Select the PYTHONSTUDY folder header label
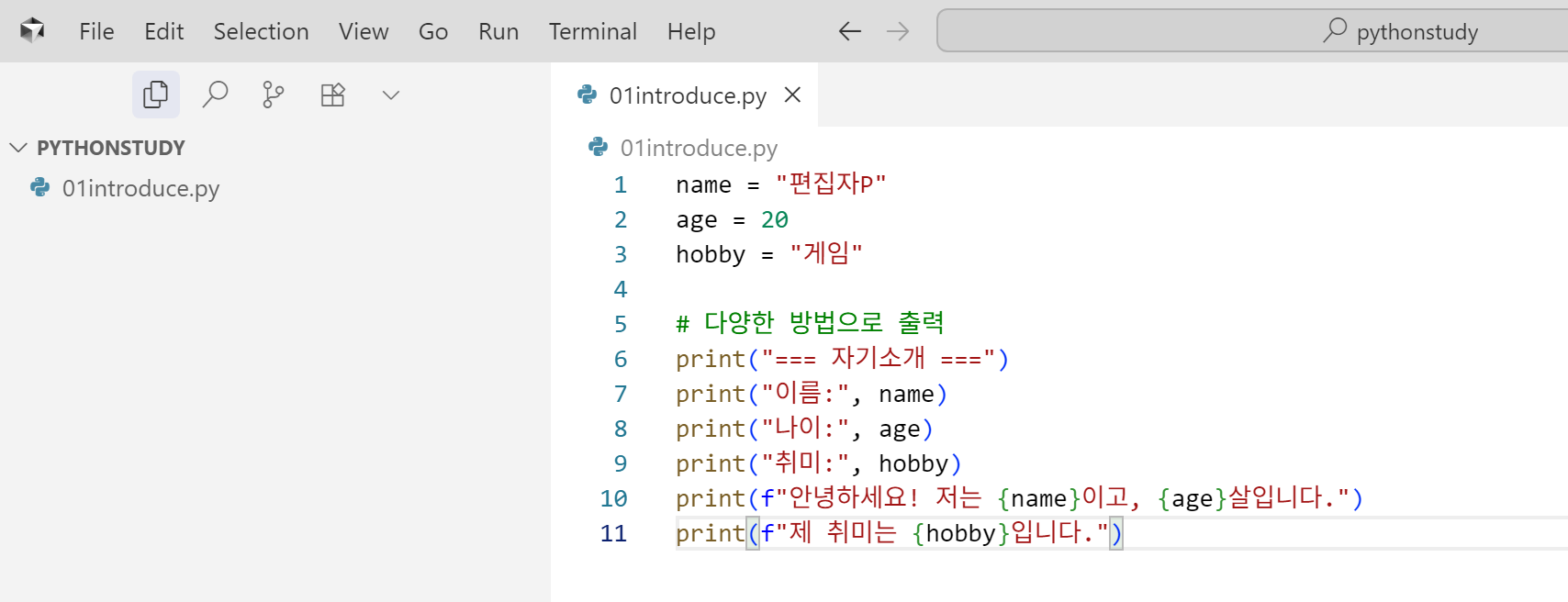 [111, 148]
